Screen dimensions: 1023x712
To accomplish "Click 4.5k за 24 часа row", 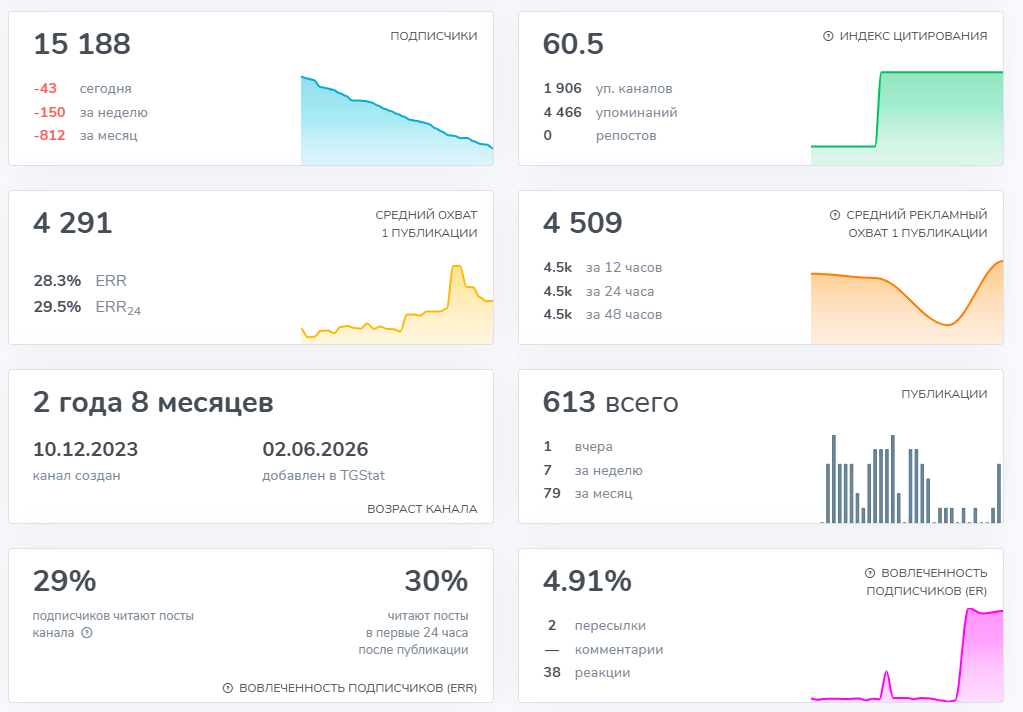I will point(599,292).
